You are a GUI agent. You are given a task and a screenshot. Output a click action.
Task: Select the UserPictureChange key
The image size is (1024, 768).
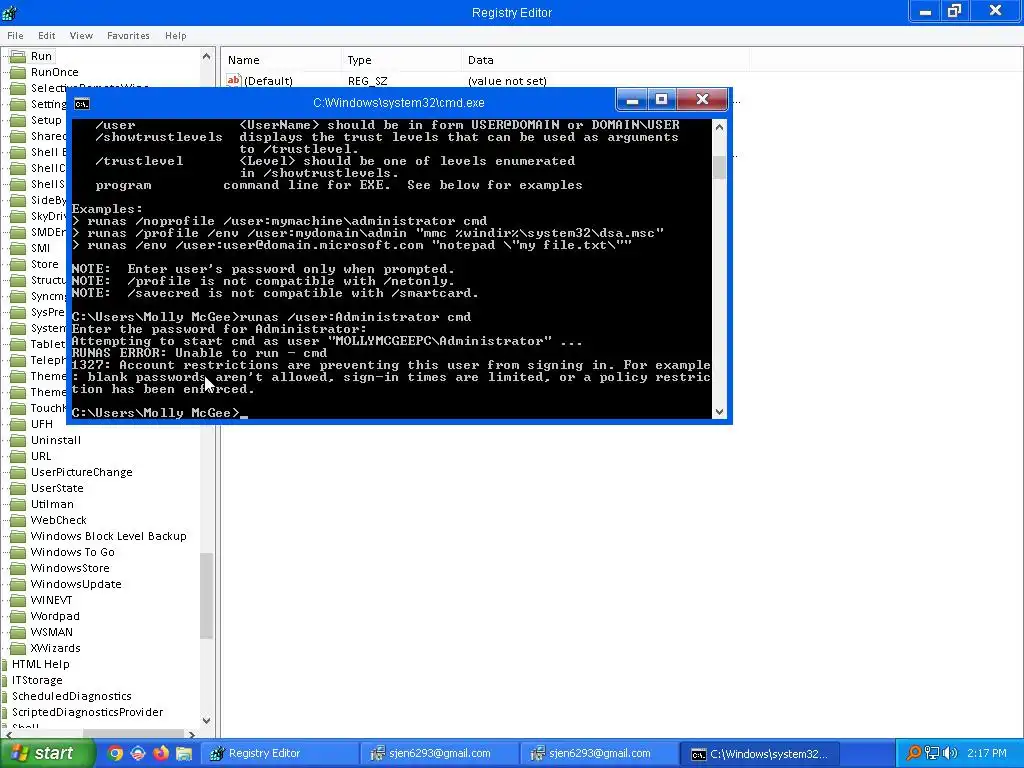[81, 472]
